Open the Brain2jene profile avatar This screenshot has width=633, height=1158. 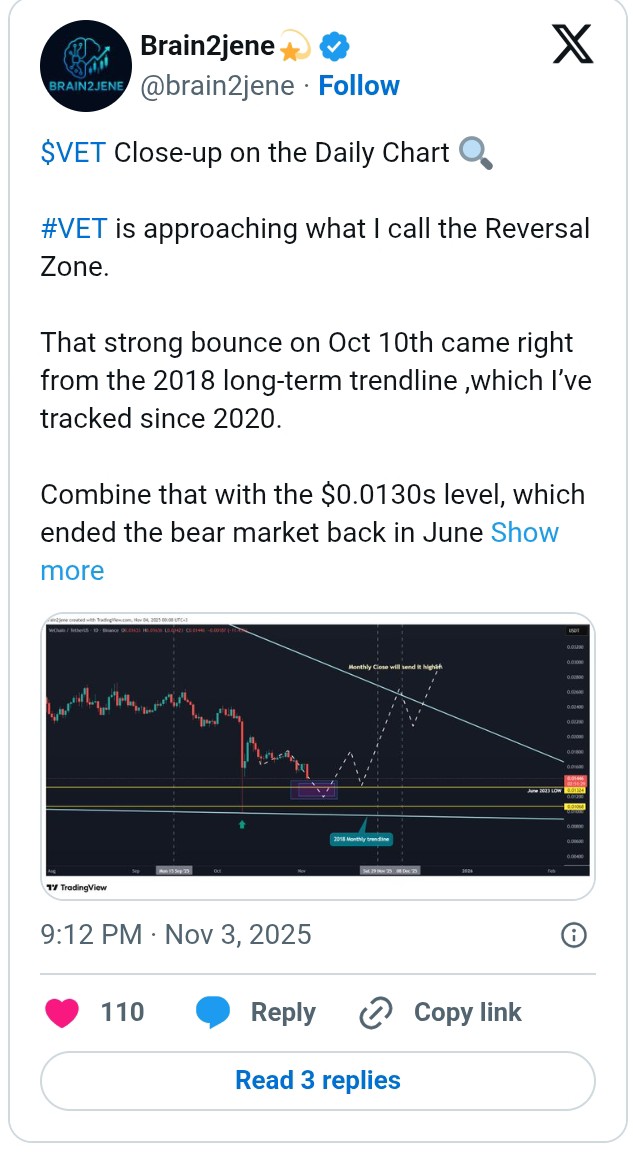point(86,66)
